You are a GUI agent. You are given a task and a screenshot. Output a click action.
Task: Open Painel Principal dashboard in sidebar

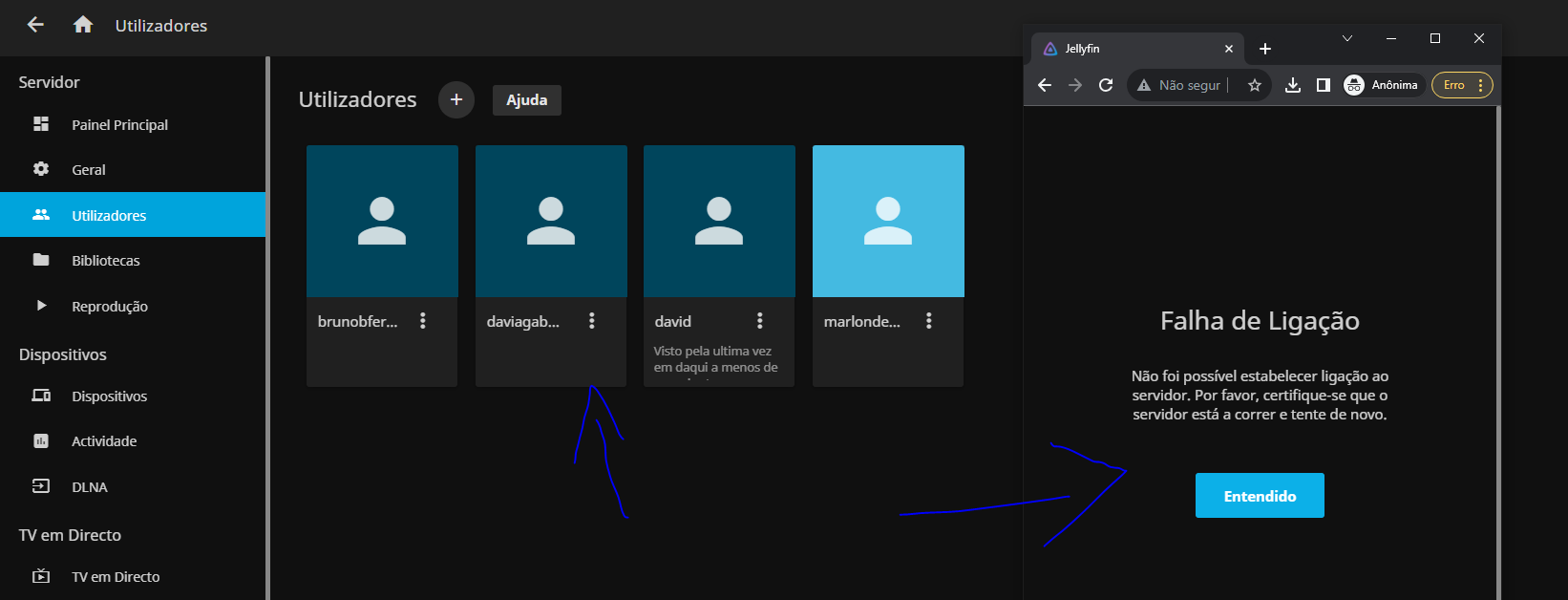coord(119,125)
